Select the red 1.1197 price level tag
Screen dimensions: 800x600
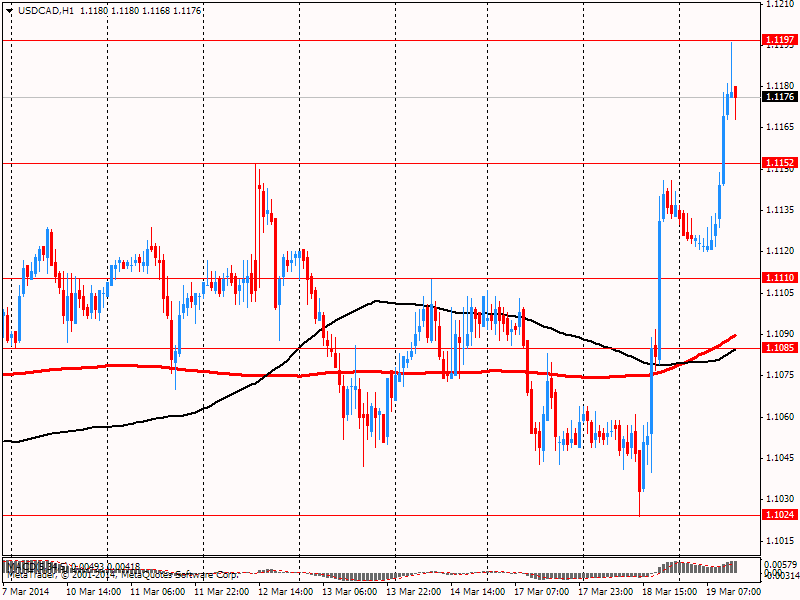tap(779, 41)
